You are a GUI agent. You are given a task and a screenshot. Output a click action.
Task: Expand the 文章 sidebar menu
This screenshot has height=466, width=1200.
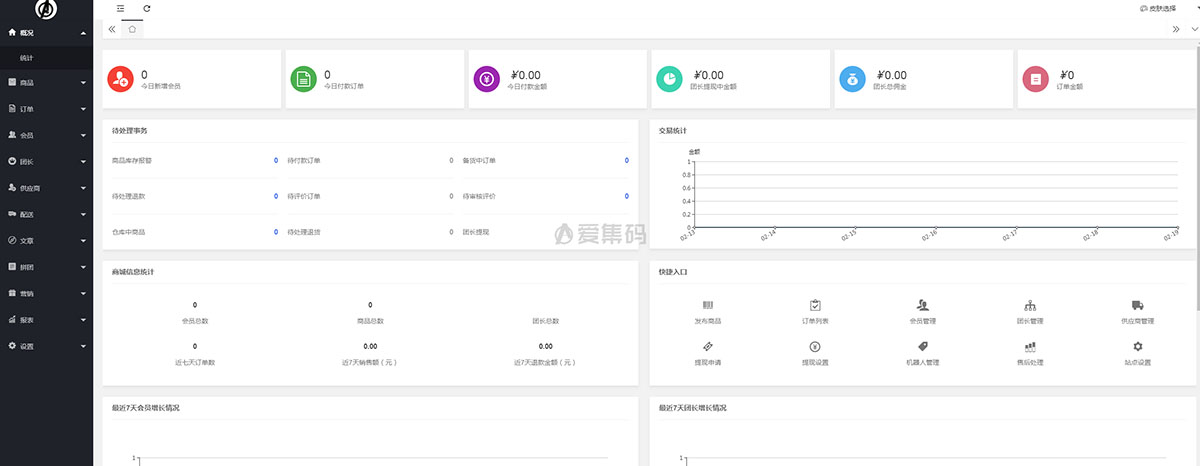(46, 240)
